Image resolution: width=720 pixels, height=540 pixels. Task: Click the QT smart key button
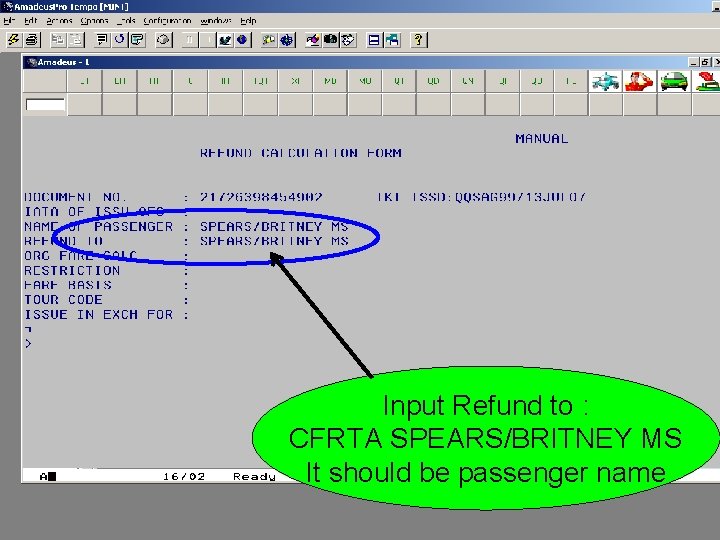click(399, 81)
